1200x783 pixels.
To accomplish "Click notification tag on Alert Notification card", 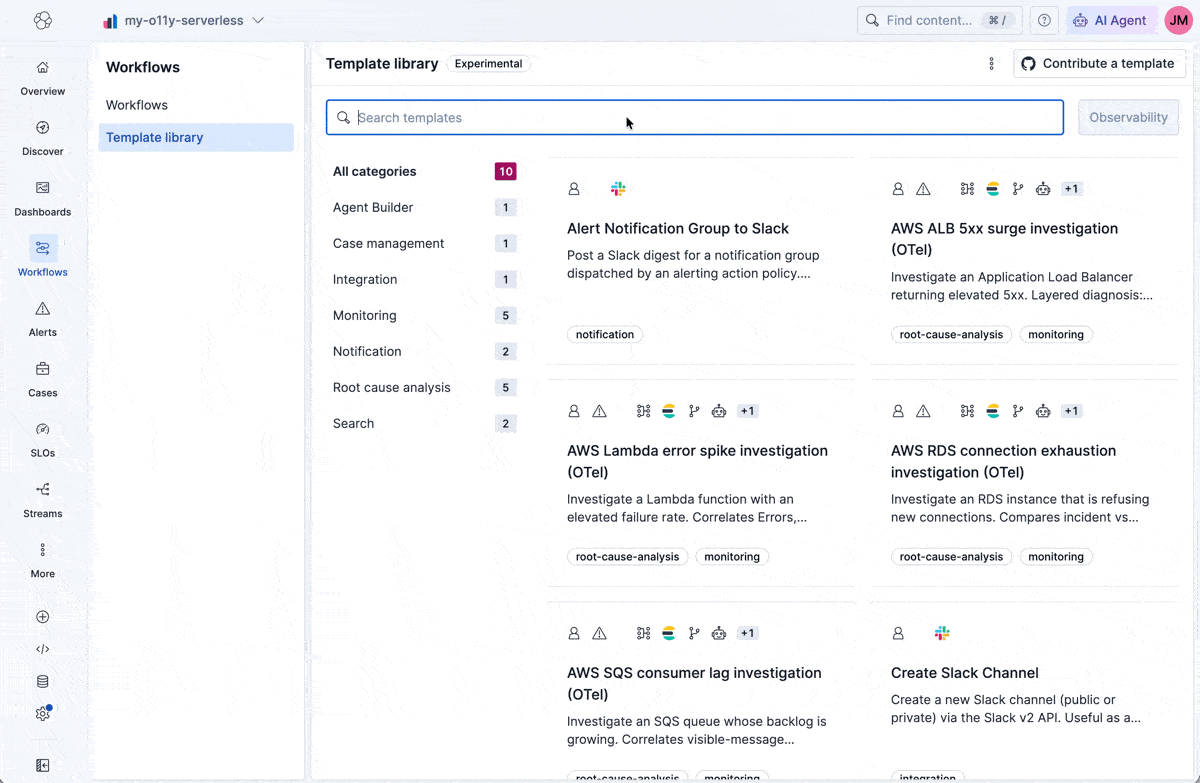I will click(605, 334).
